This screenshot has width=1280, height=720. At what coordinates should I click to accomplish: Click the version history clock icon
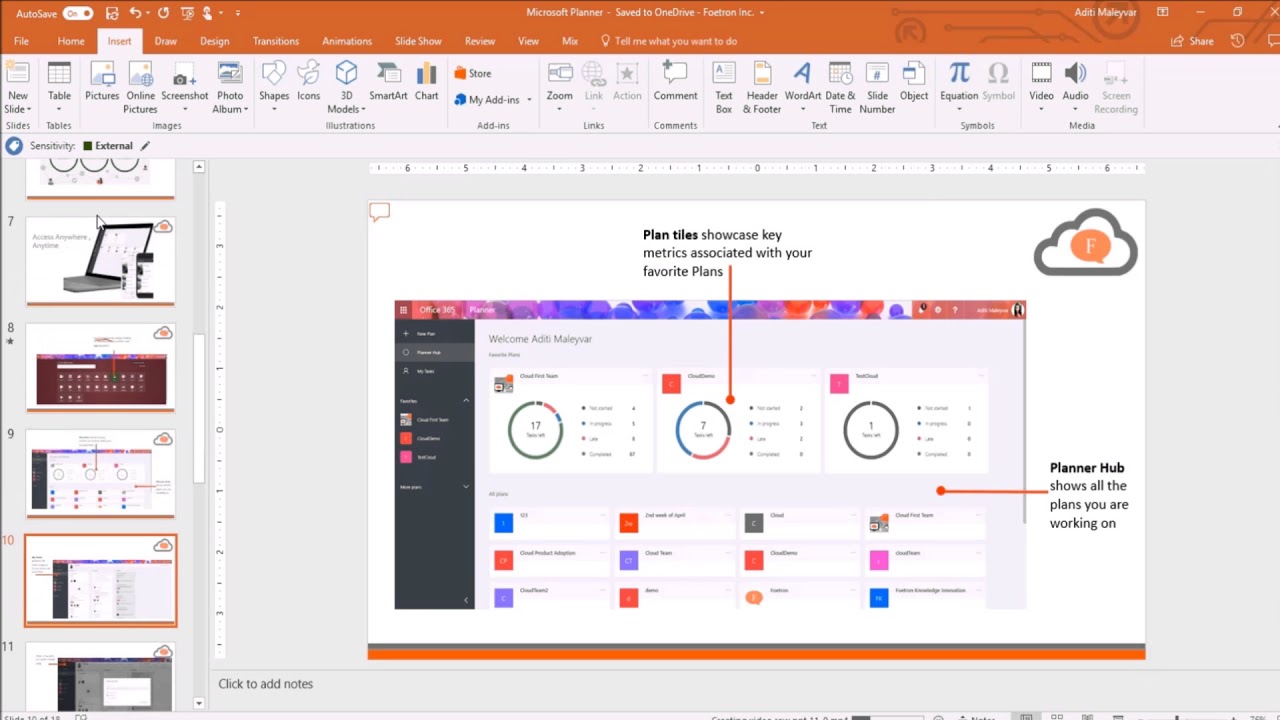[x=1237, y=41]
